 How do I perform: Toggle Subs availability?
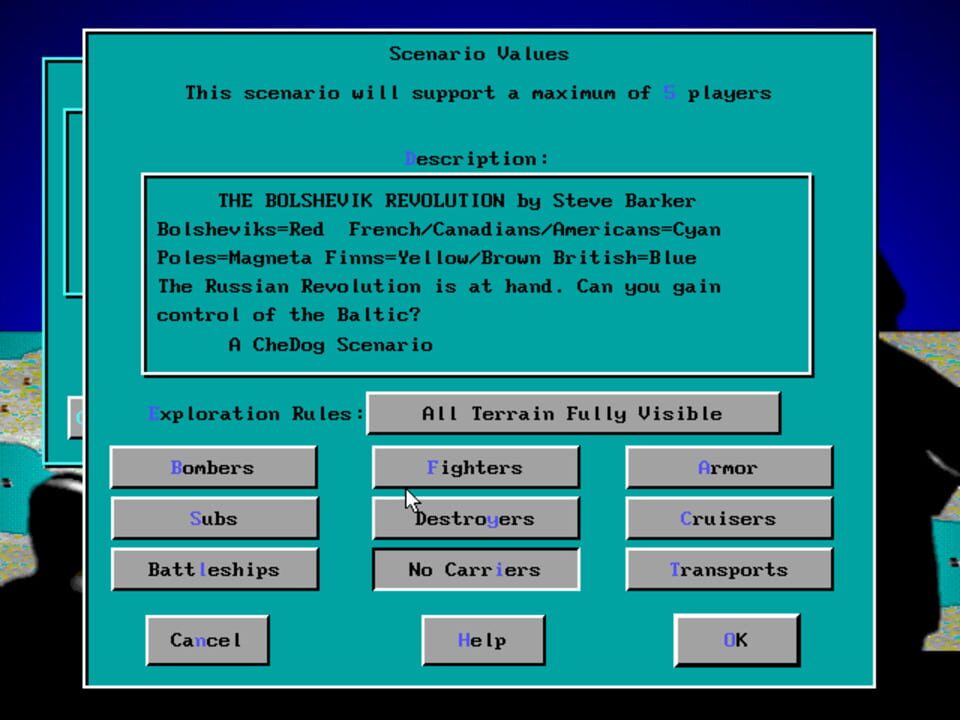(213, 518)
